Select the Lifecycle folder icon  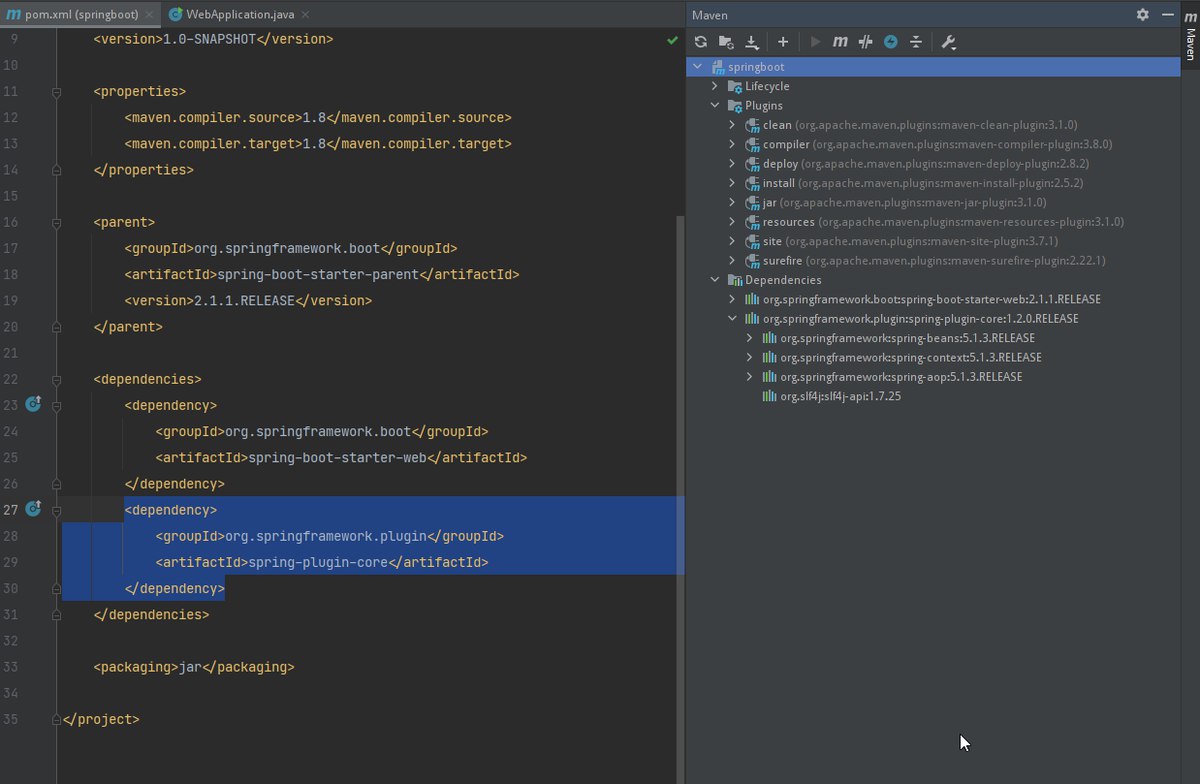click(x=735, y=86)
